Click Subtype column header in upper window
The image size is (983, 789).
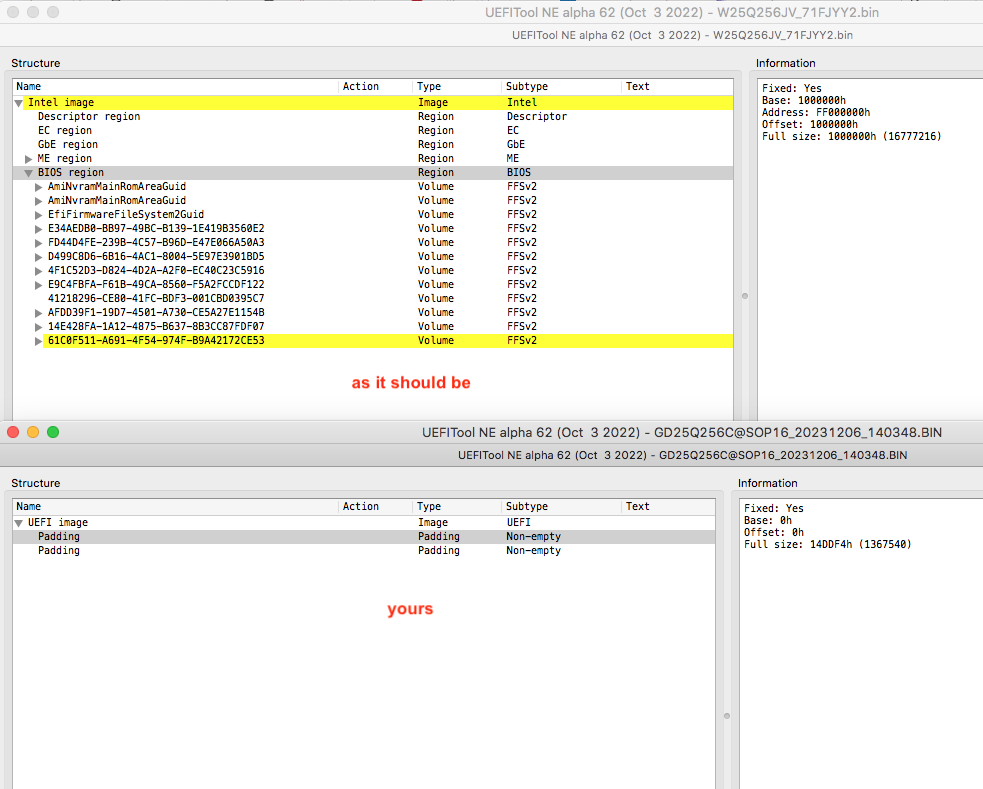(x=562, y=86)
